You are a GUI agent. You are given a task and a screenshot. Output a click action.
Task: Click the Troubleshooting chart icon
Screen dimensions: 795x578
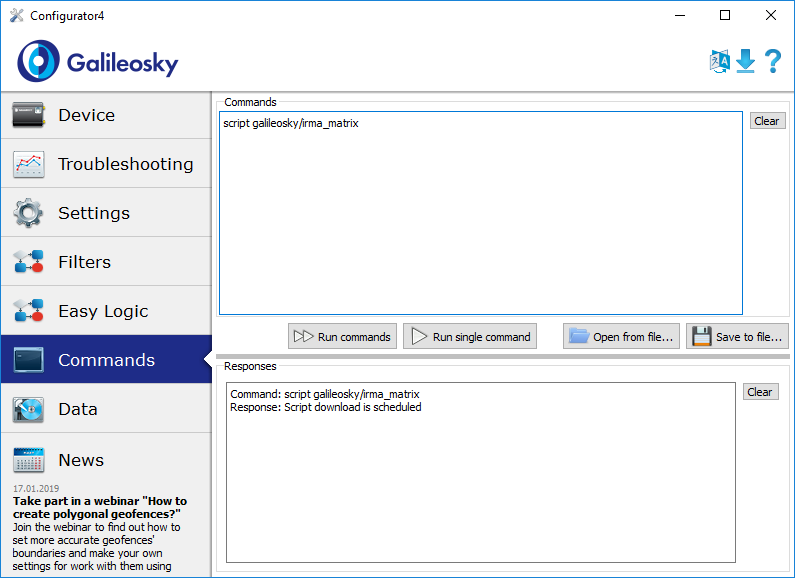click(29, 164)
